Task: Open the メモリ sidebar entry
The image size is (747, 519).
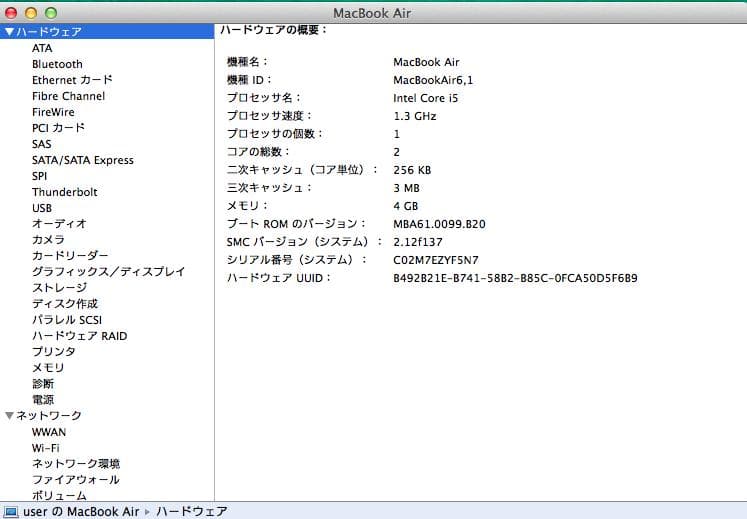Action: (x=48, y=368)
